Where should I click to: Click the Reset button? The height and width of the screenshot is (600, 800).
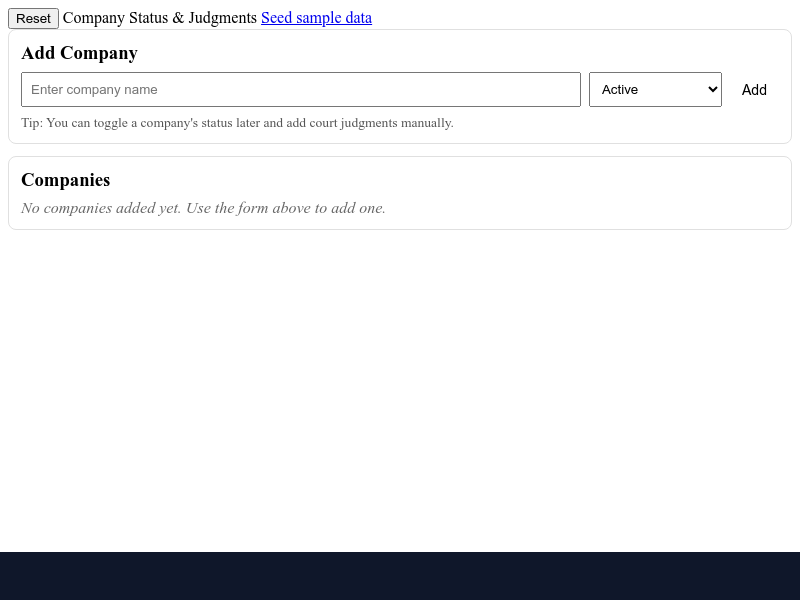(x=33, y=18)
